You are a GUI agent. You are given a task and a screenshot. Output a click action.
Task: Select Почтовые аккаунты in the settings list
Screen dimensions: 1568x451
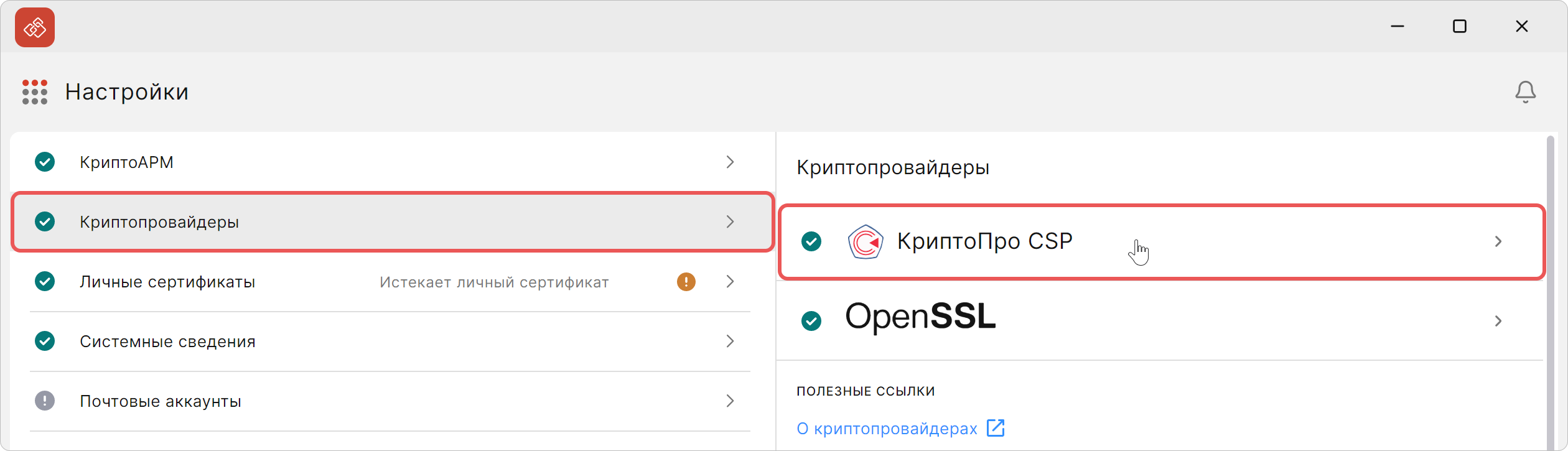[161, 401]
